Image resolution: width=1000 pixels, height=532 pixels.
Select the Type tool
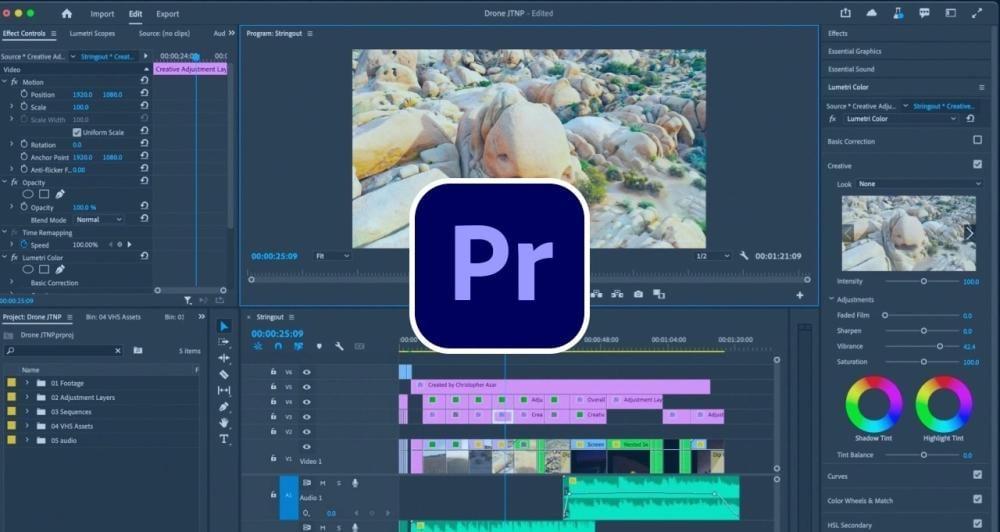click(224, 439)
